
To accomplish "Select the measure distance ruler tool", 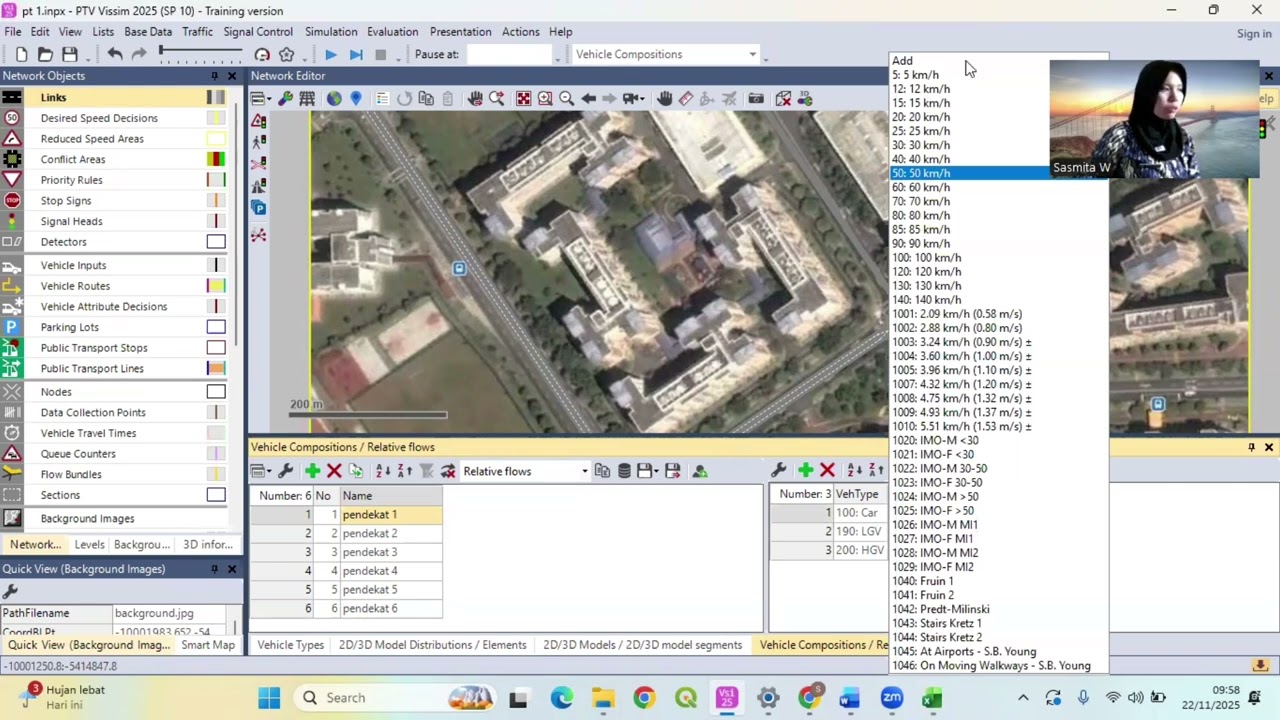I will [x=686, y=99].
